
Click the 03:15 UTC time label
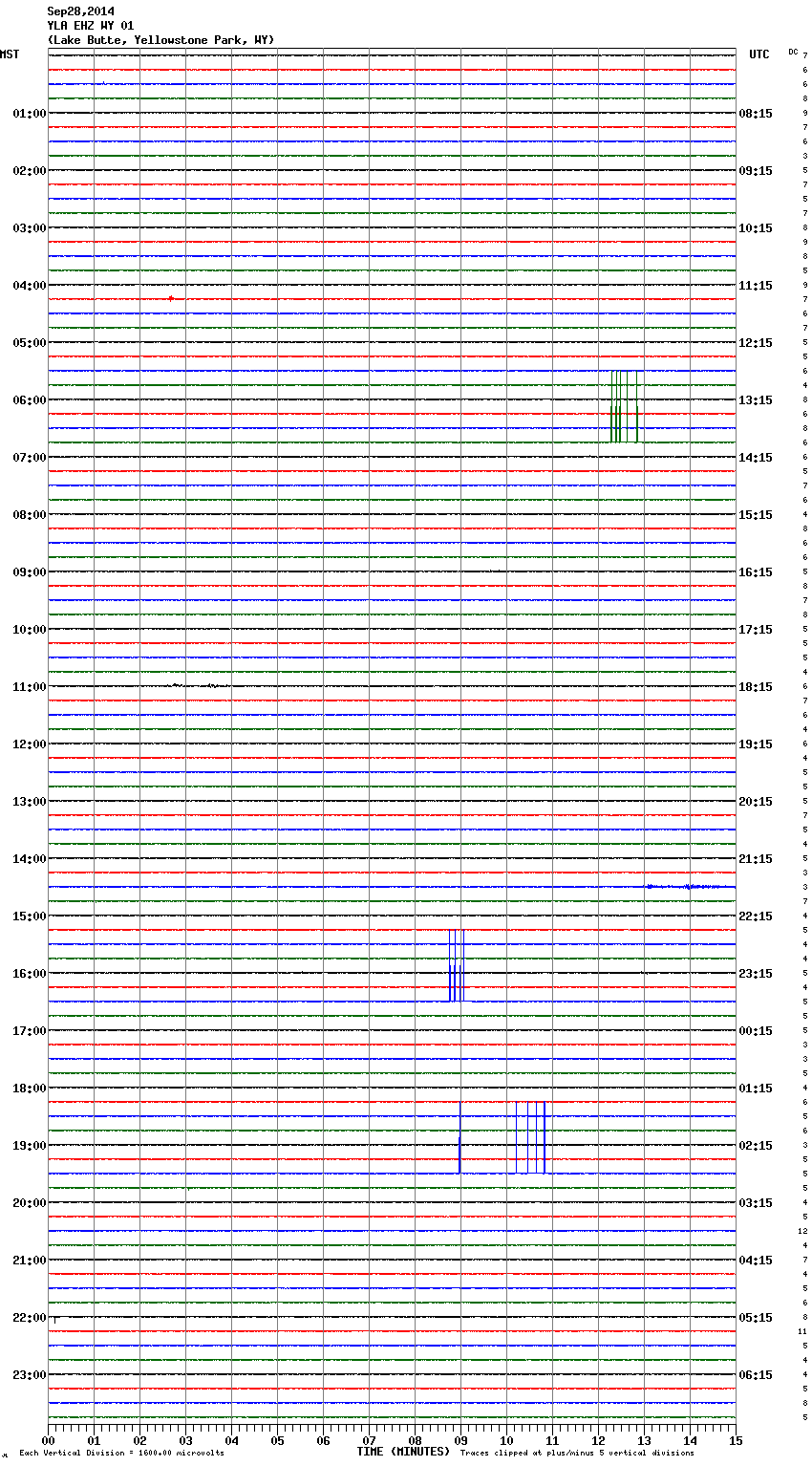click(756, 1203)
